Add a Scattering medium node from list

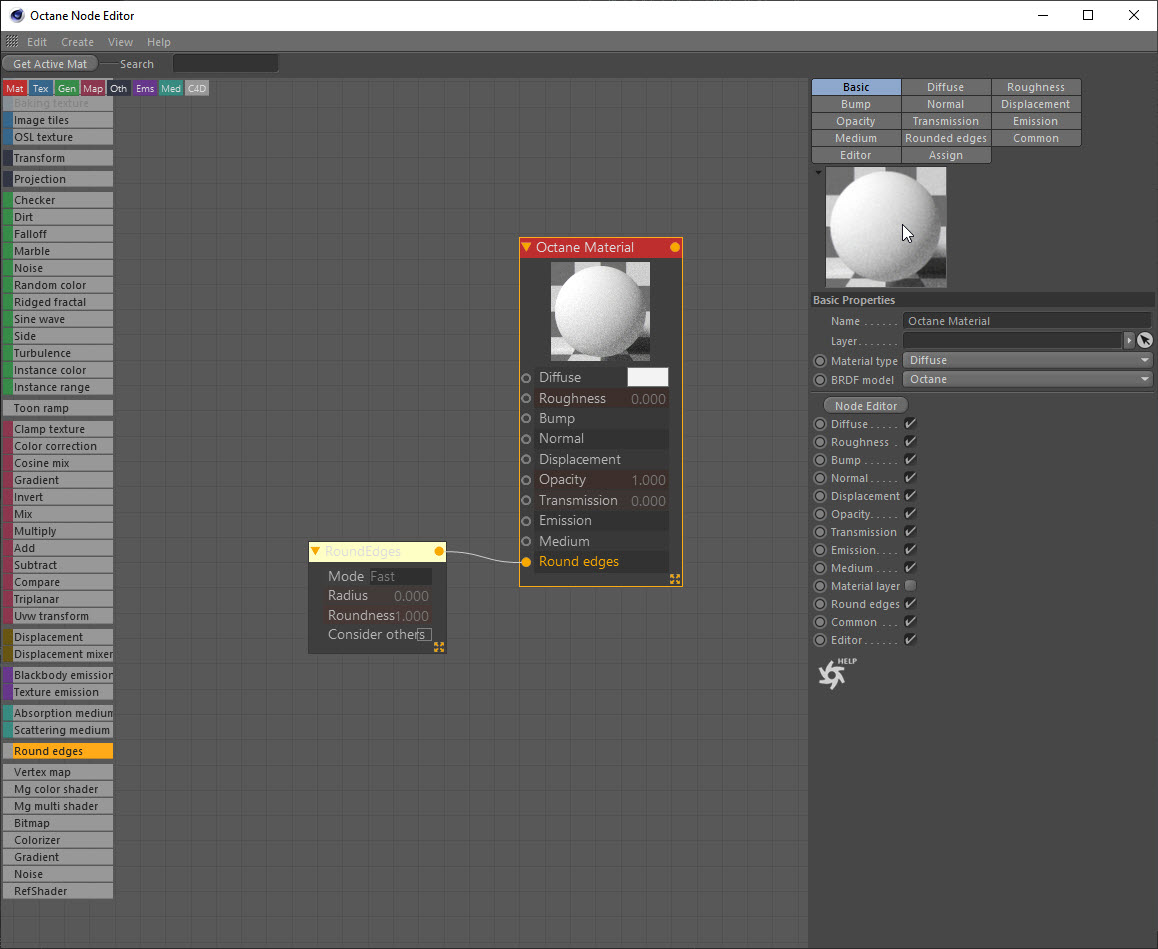(x=58, y=730)
